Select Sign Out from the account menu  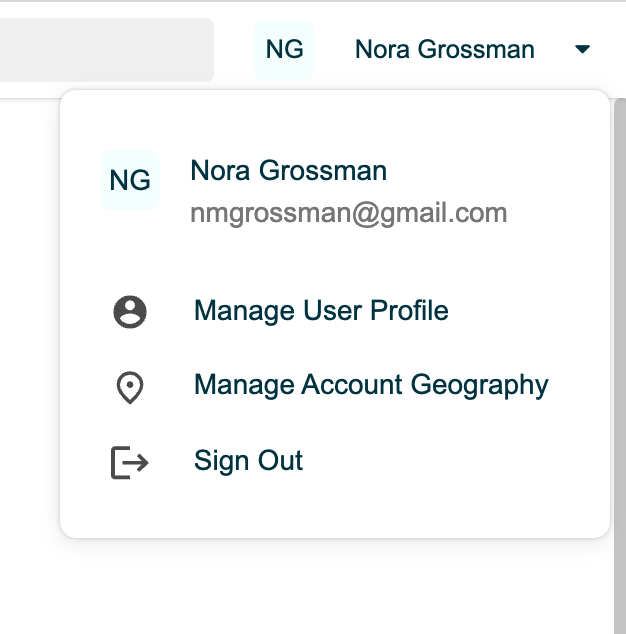click(x=248, y=461)
